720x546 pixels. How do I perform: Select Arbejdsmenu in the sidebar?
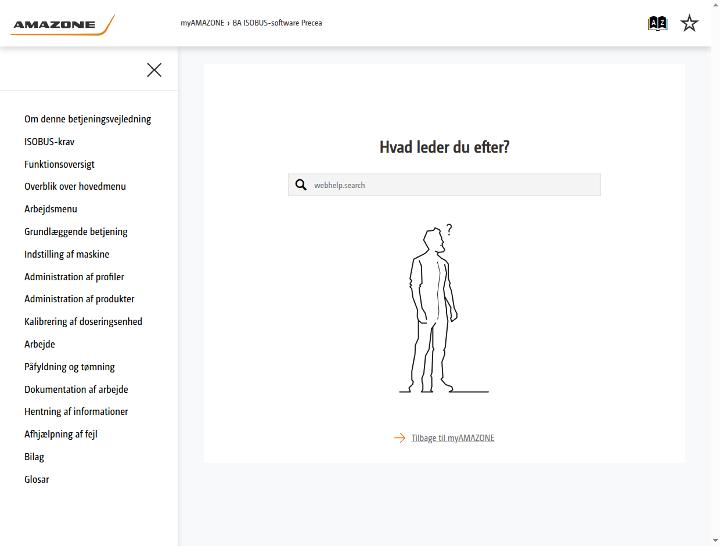51,209
